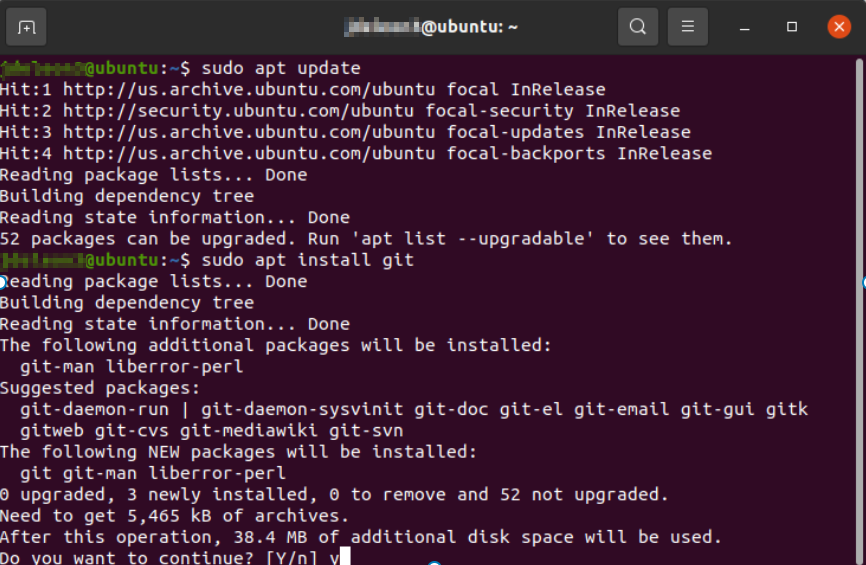Open a new terminal tab

tap(26, 27)
